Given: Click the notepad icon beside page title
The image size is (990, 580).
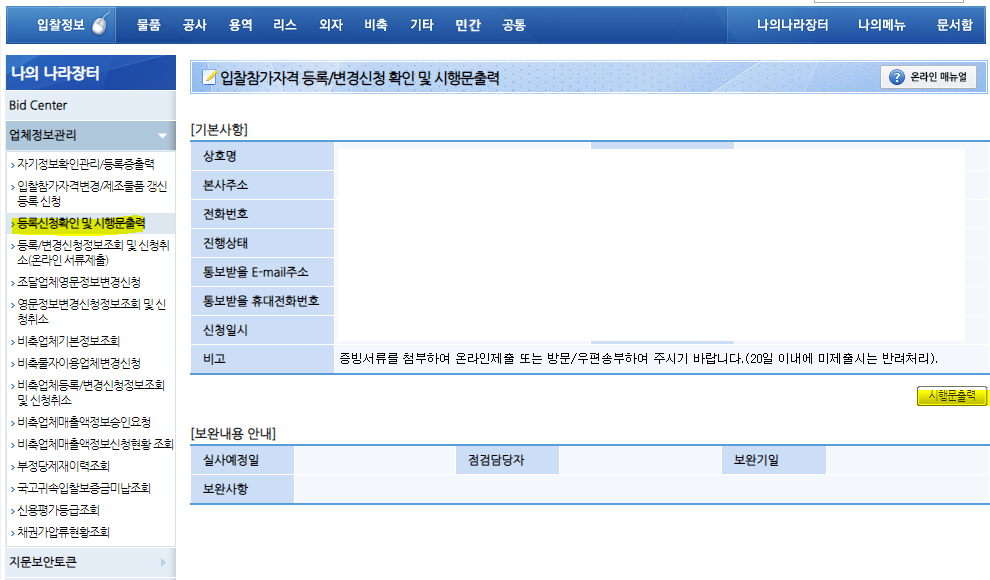Looking at the screenshot, I should (x=209, y=77).
